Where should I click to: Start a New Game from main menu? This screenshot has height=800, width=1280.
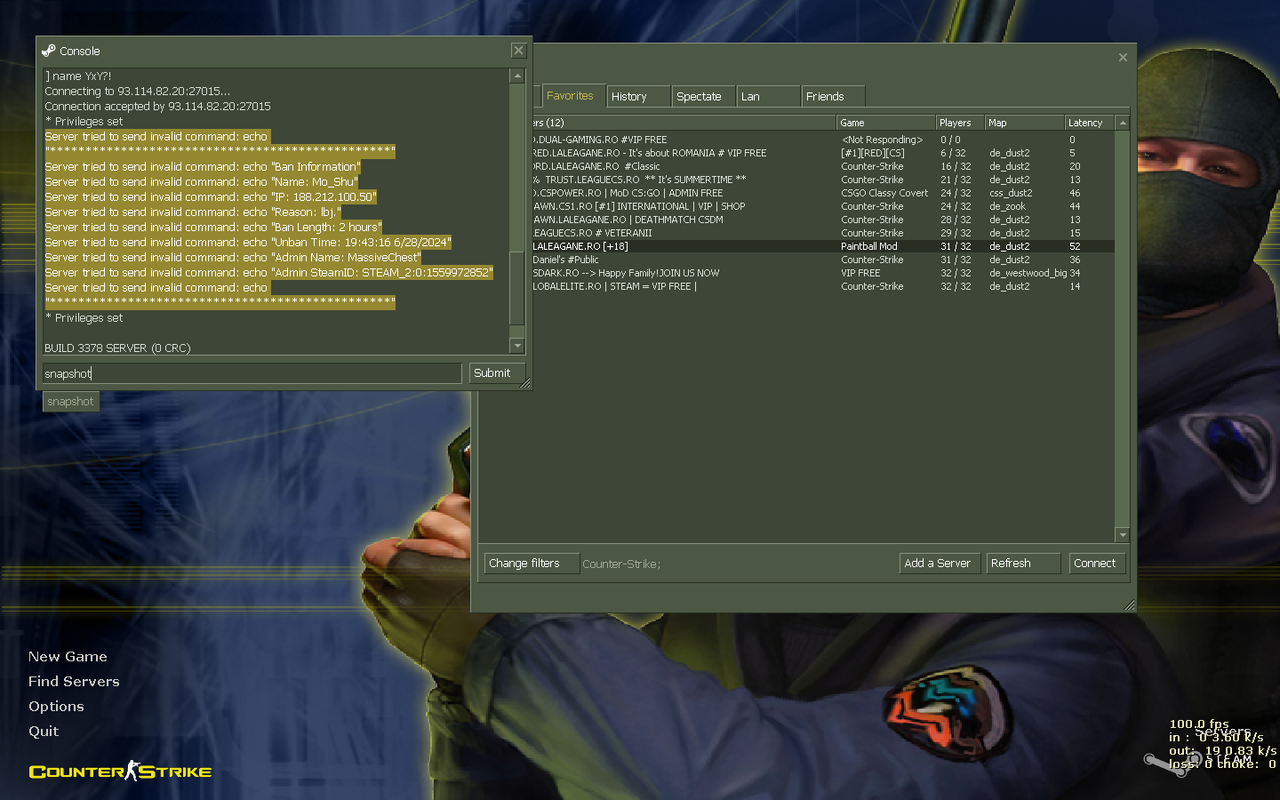tap(68, 657)
